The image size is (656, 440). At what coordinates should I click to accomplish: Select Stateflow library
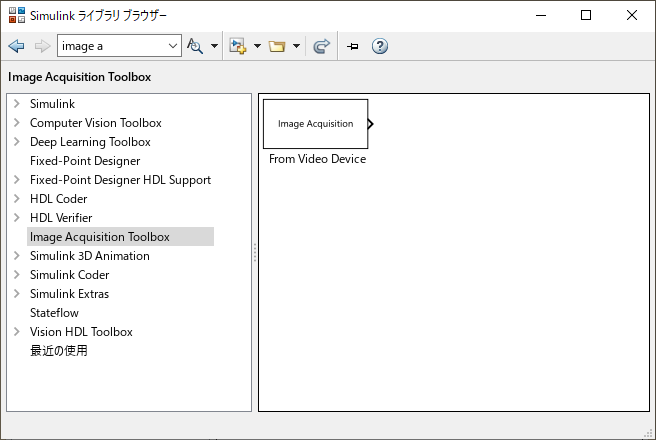(x=54, y=313)
